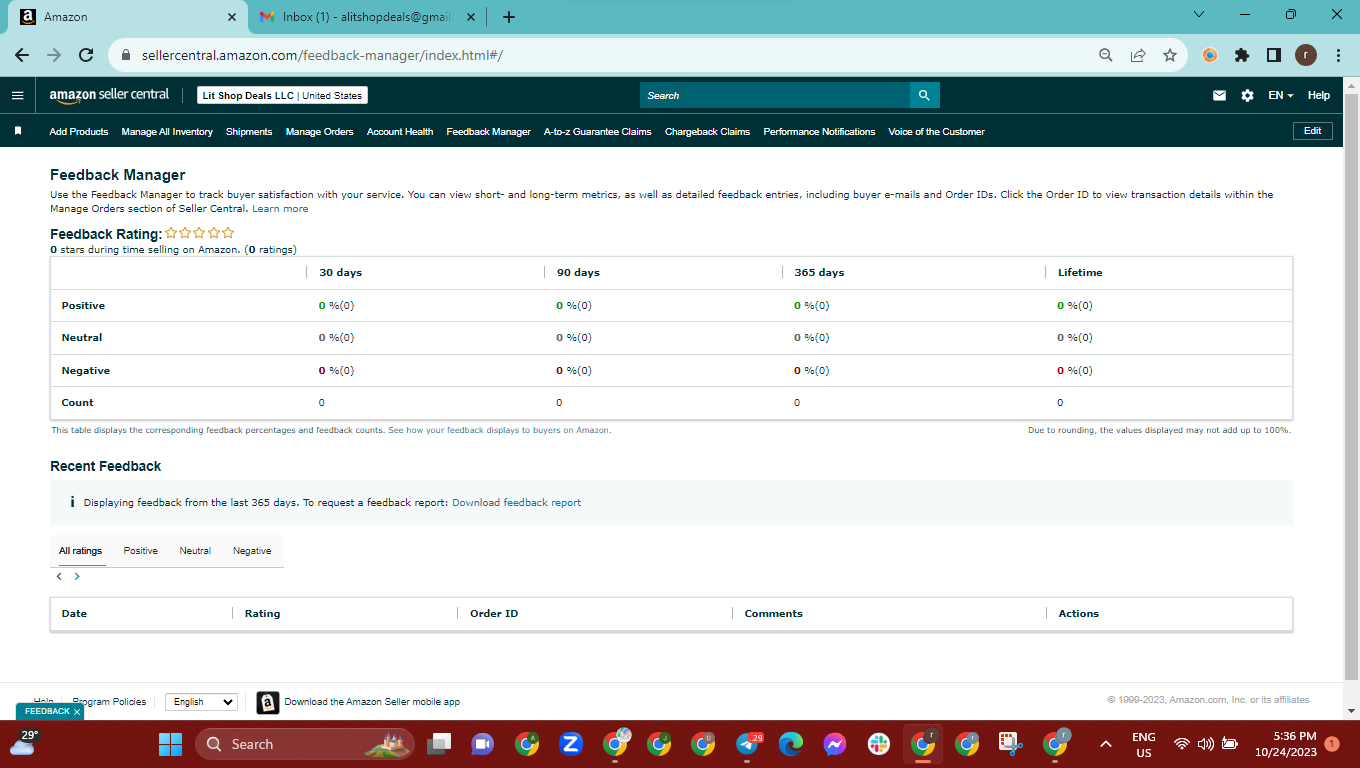Click the Lifetime column header

(x=1080, y=273)
